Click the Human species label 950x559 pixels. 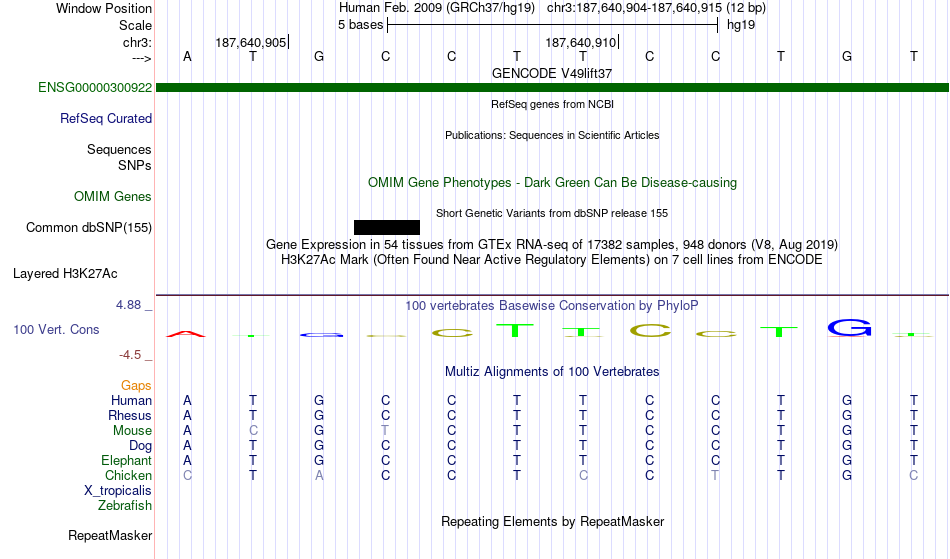(x=131, y=400)
